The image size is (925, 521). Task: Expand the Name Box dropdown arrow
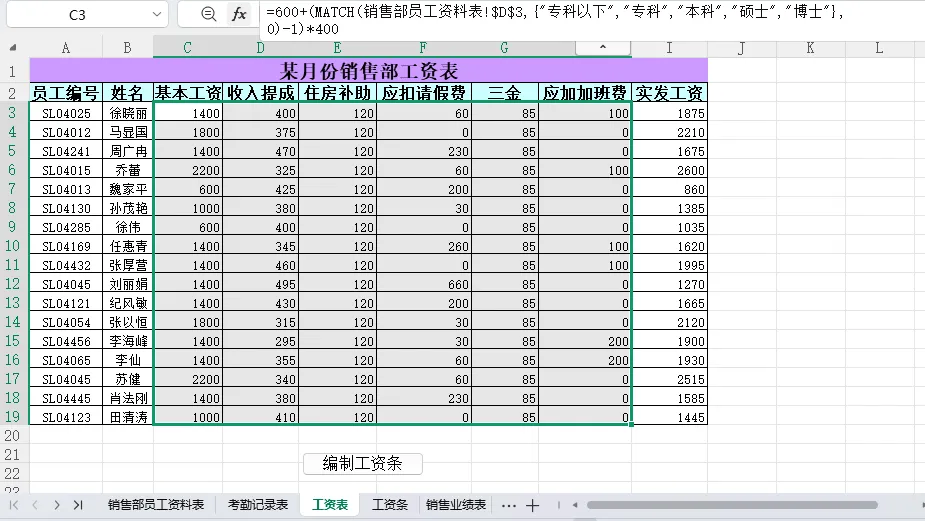pos(156,14)
